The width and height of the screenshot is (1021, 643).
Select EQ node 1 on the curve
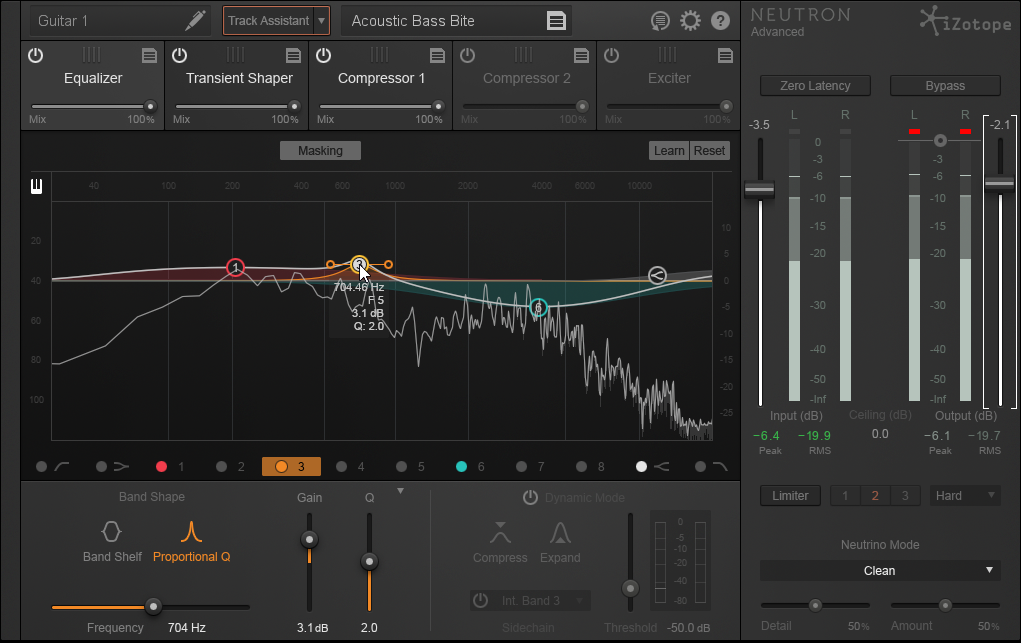tap(236, 267)
